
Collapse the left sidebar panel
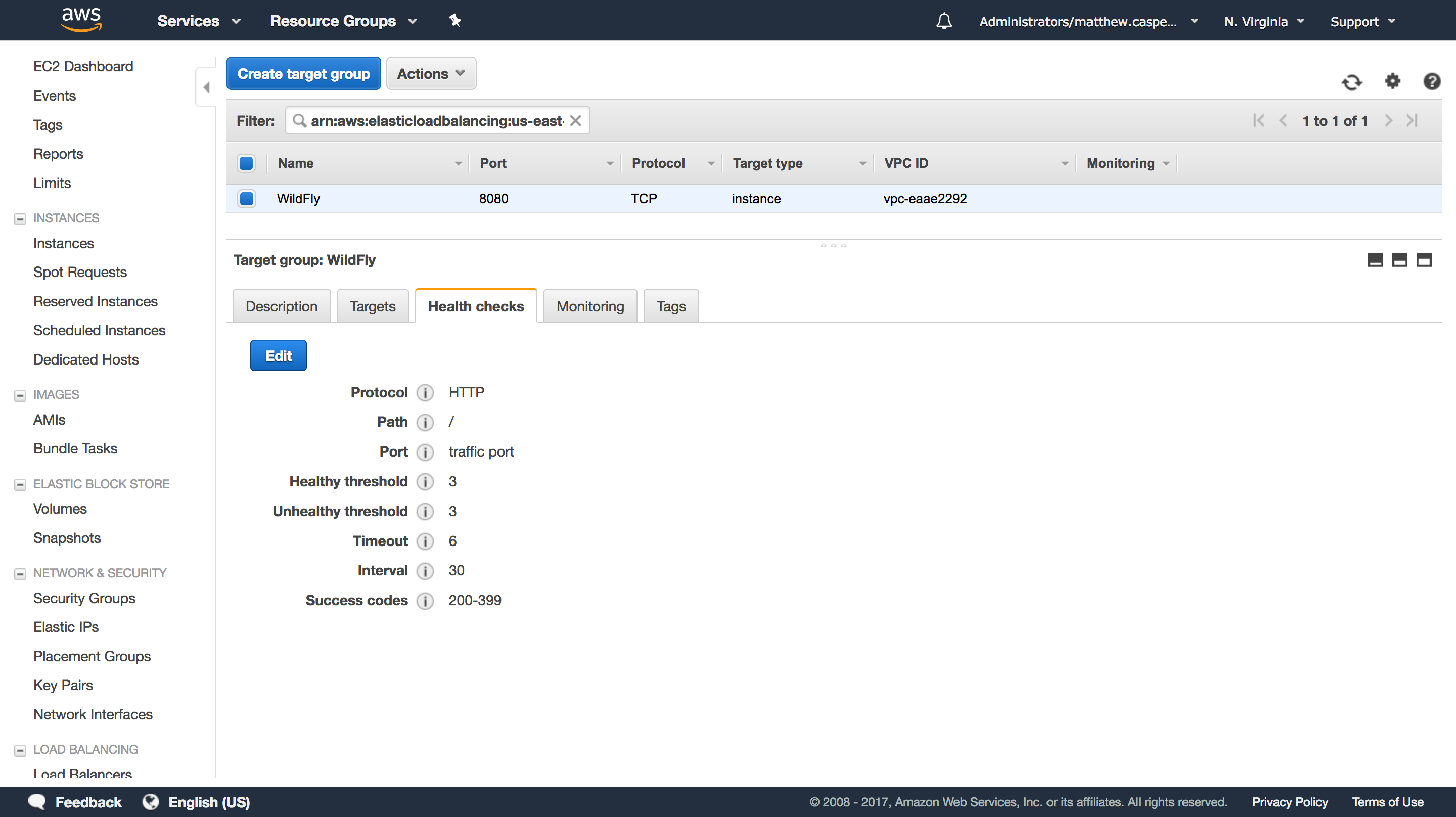coord(206,87)
